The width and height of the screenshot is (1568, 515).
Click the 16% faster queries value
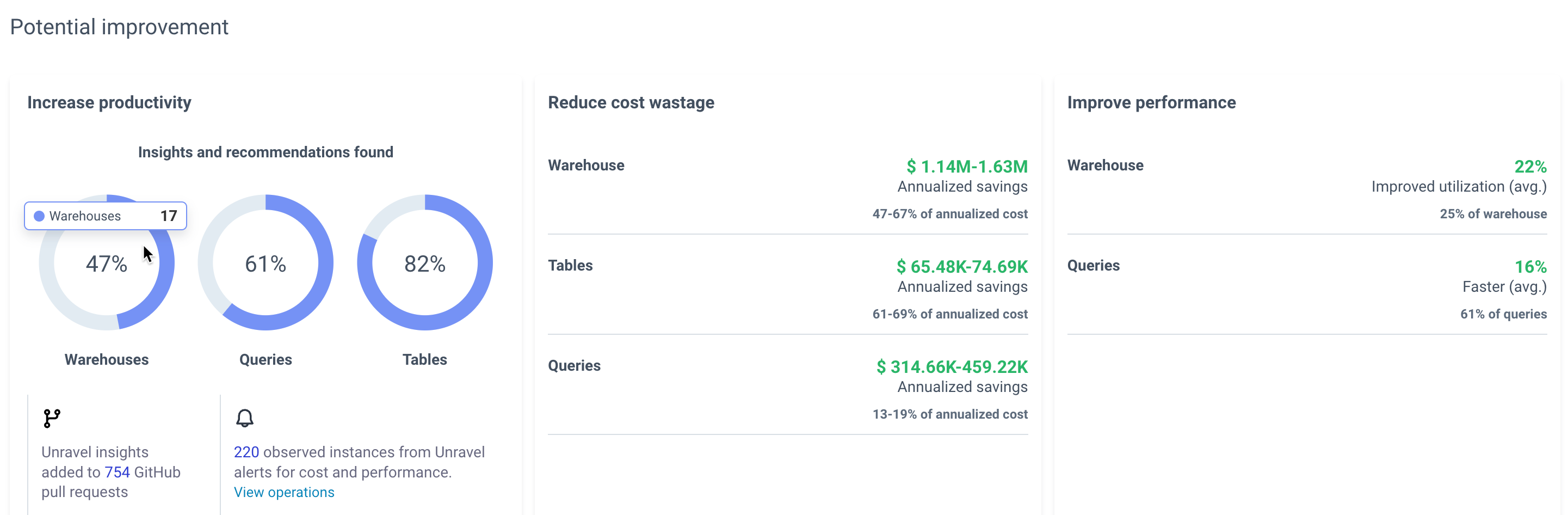(1530, 267)
